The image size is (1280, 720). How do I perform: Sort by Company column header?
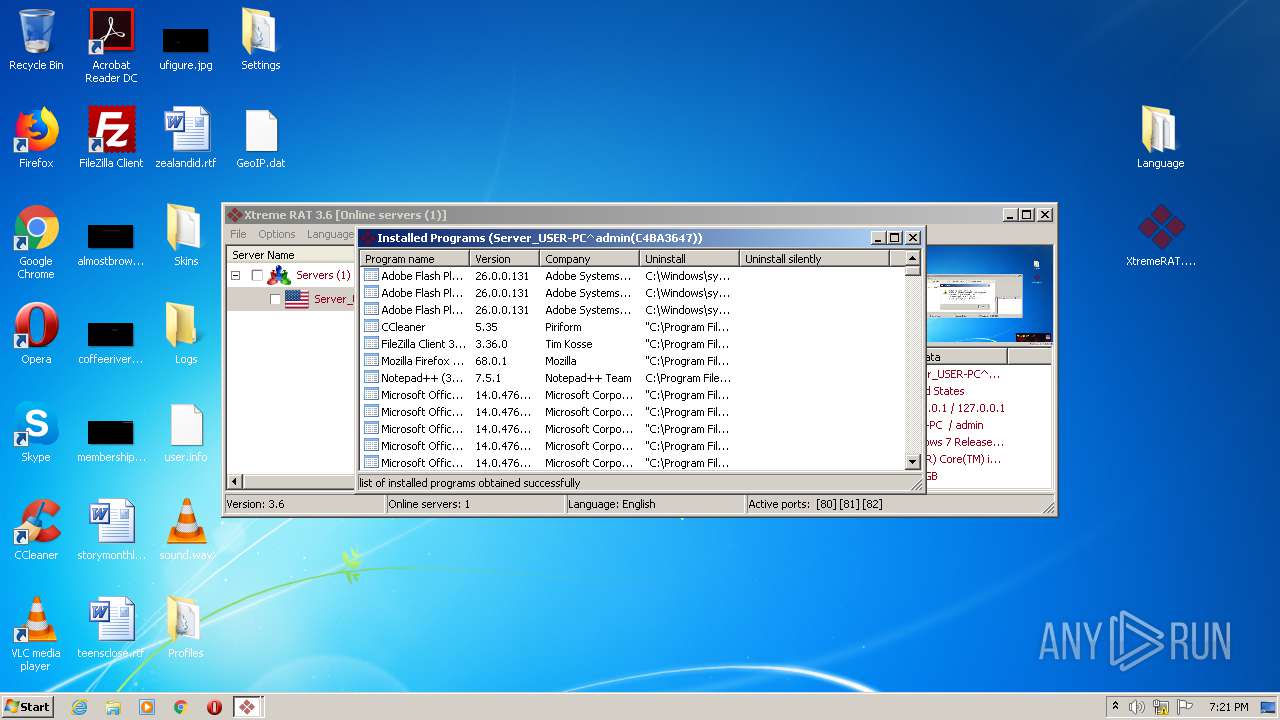[x=589, y=258]
